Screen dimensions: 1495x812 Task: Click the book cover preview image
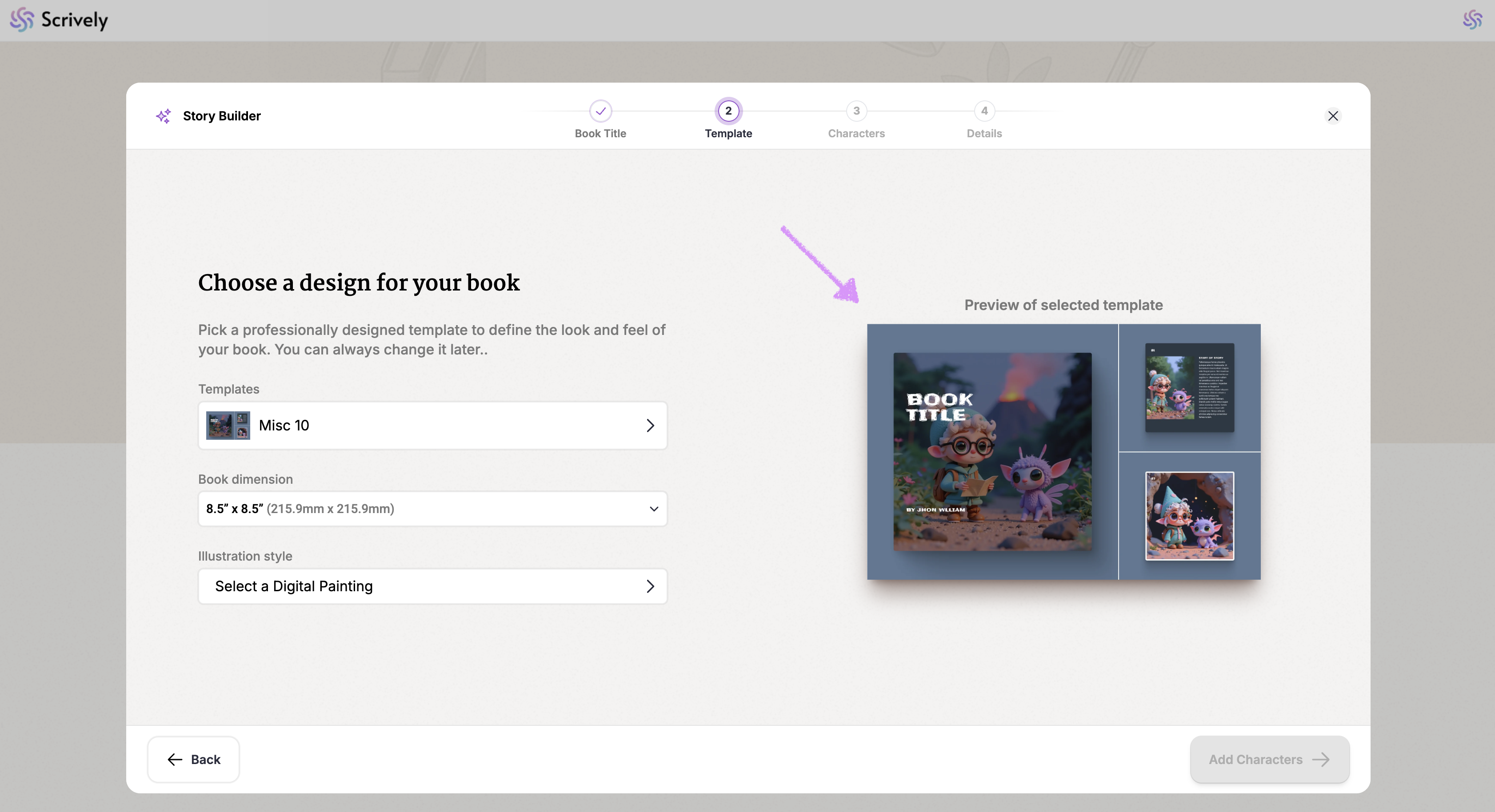(x=992, y=452)
